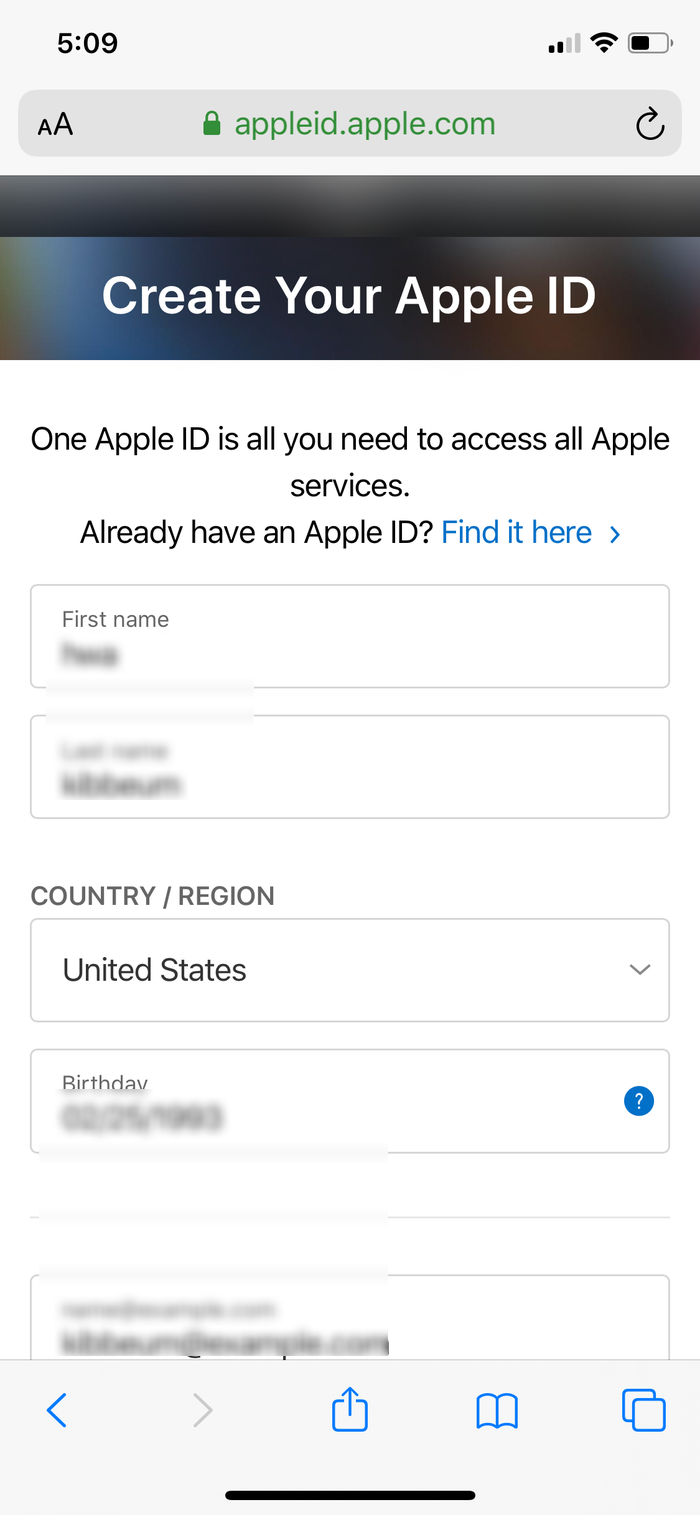Image resolution: width=700 pixels, height=1515 pixels.
Task: Show open tabs with the tabs icon
Action: (x=644, y=1410)
